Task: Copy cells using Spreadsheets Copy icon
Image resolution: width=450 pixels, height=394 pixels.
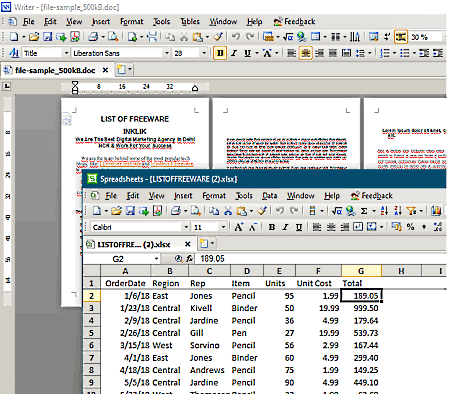Action: (x=214, y=211)
